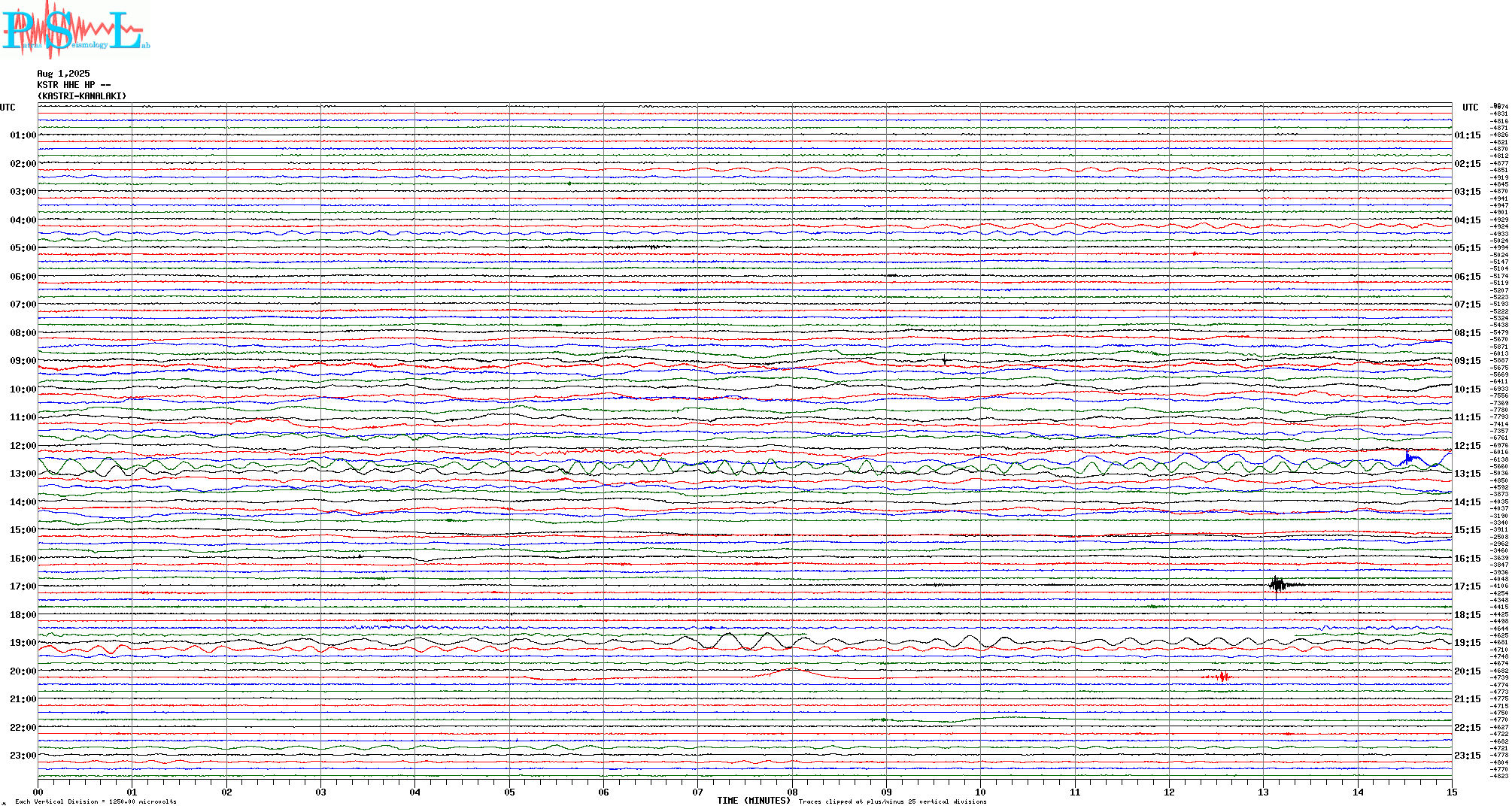Click the "16:00" hour label
This screenshot has height=812, width=1512.
pos(23,559)
